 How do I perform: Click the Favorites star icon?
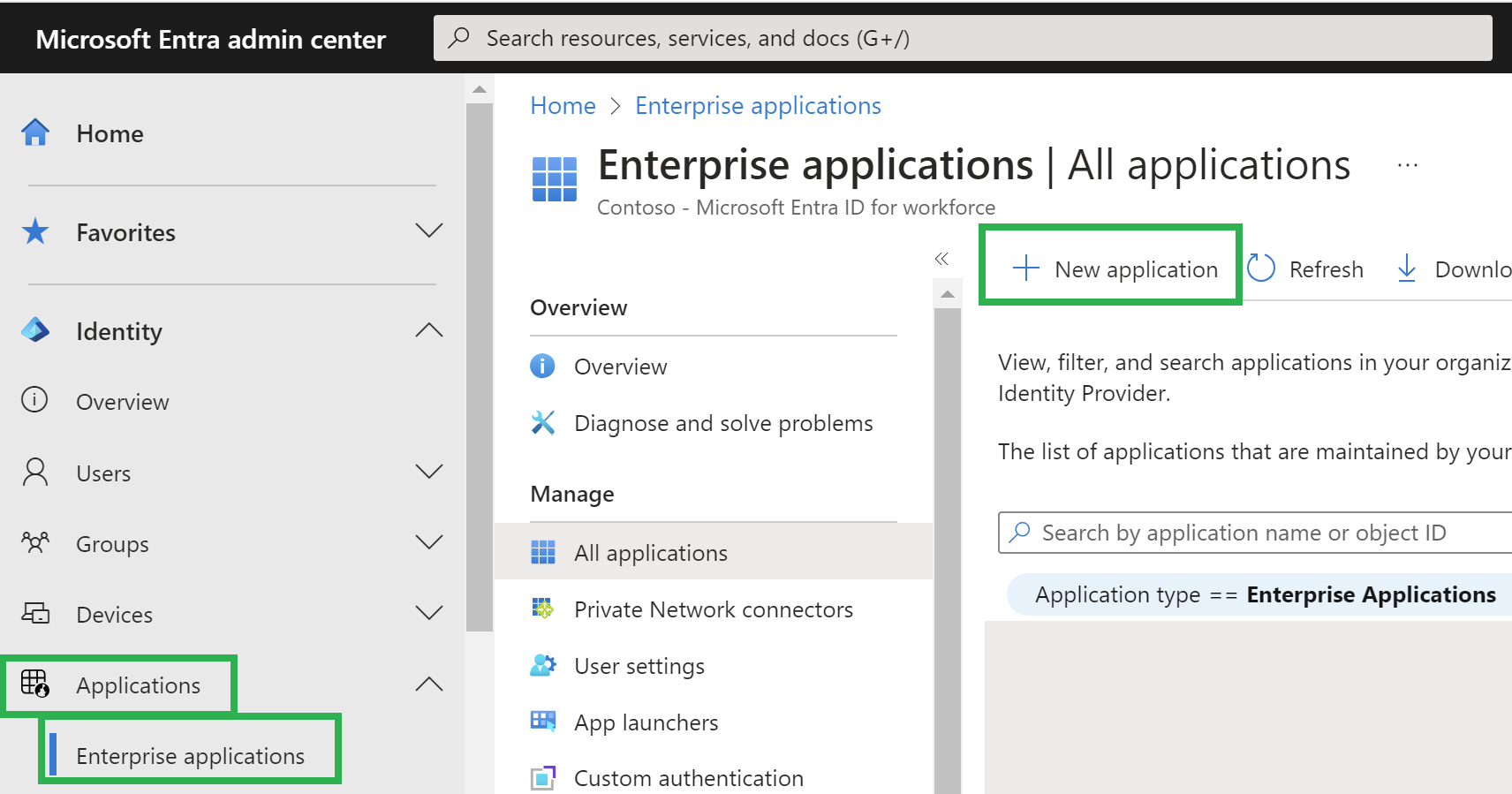[35, 231]
